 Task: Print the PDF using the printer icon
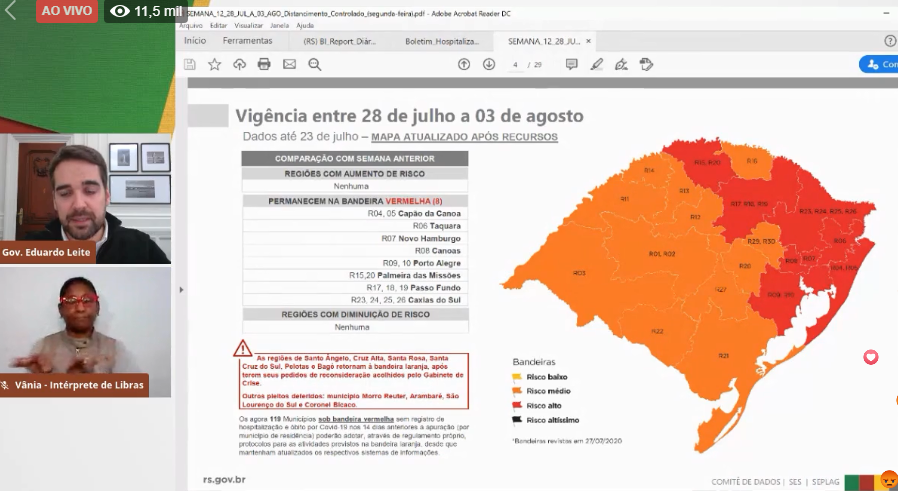tap(264, 64)
